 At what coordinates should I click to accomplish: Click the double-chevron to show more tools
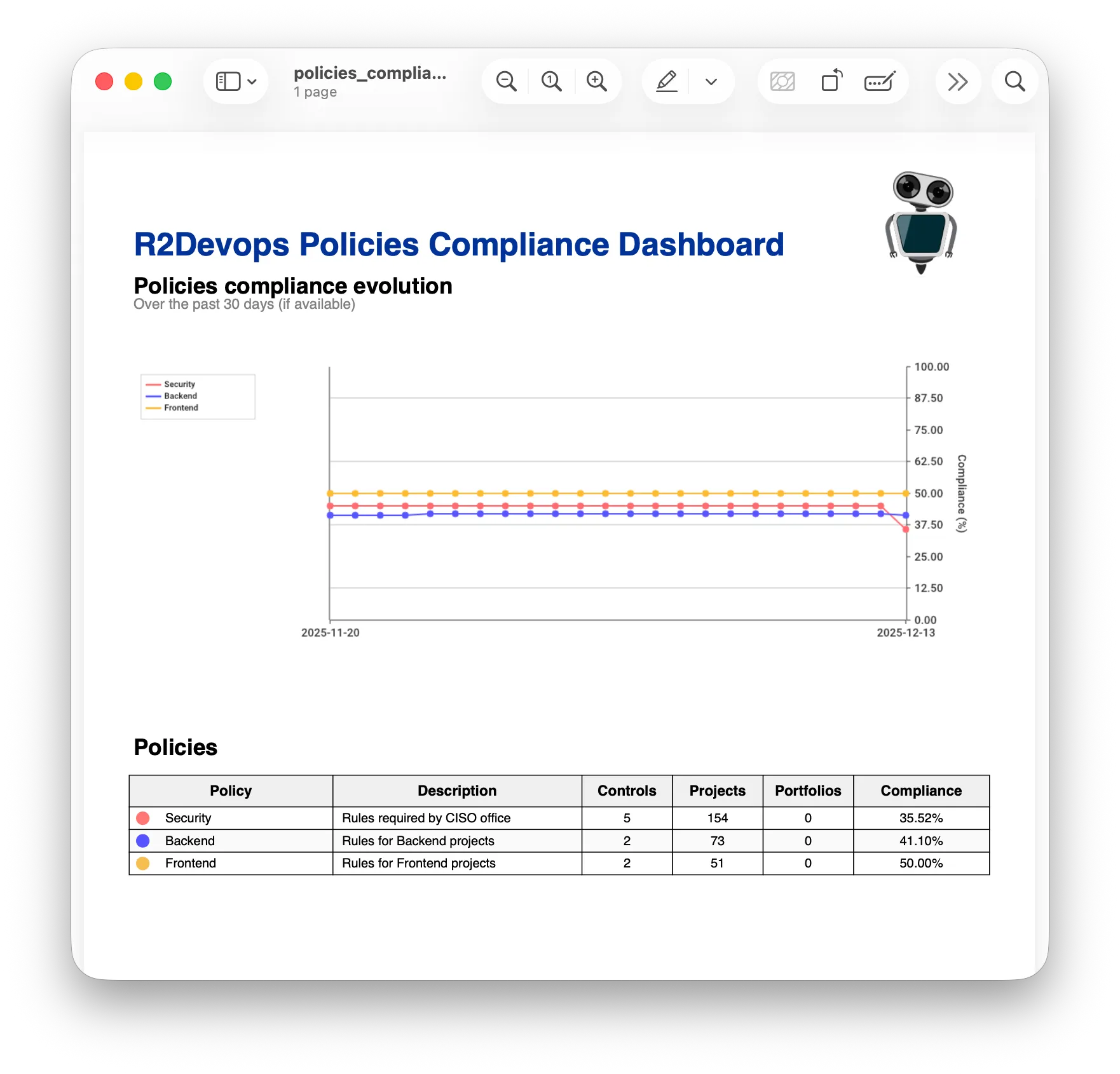(x=958, y=81)
